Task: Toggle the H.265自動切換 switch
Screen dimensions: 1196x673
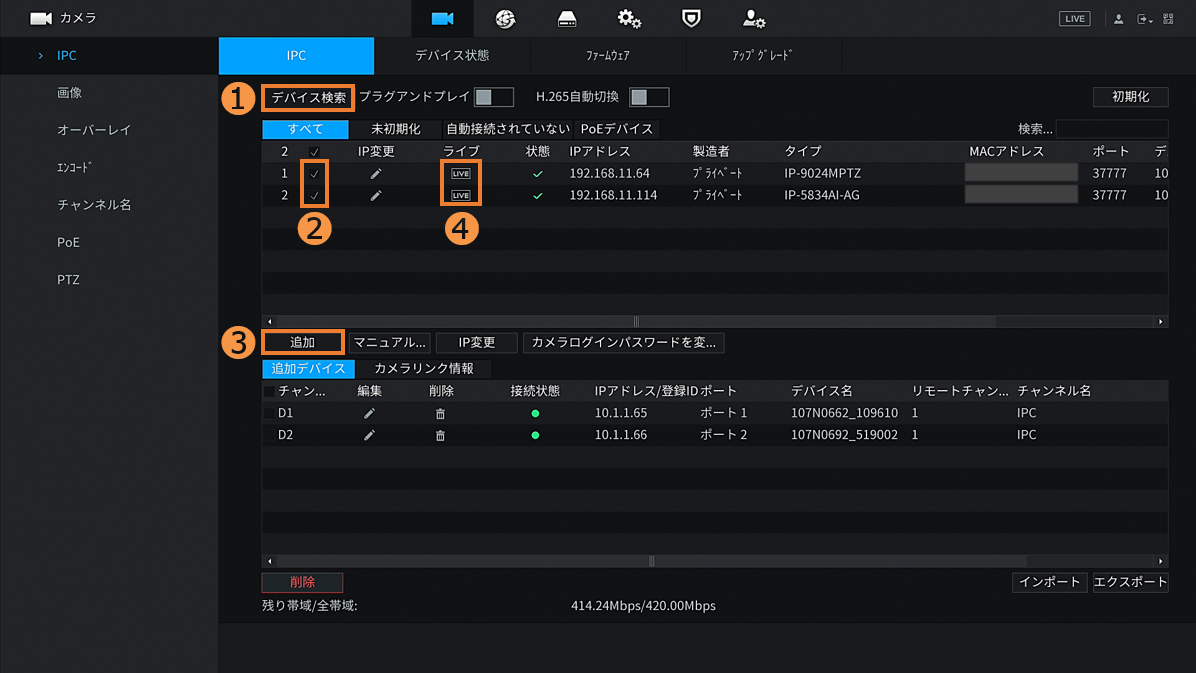Action: pyautogui.click(x=649, y=97)
